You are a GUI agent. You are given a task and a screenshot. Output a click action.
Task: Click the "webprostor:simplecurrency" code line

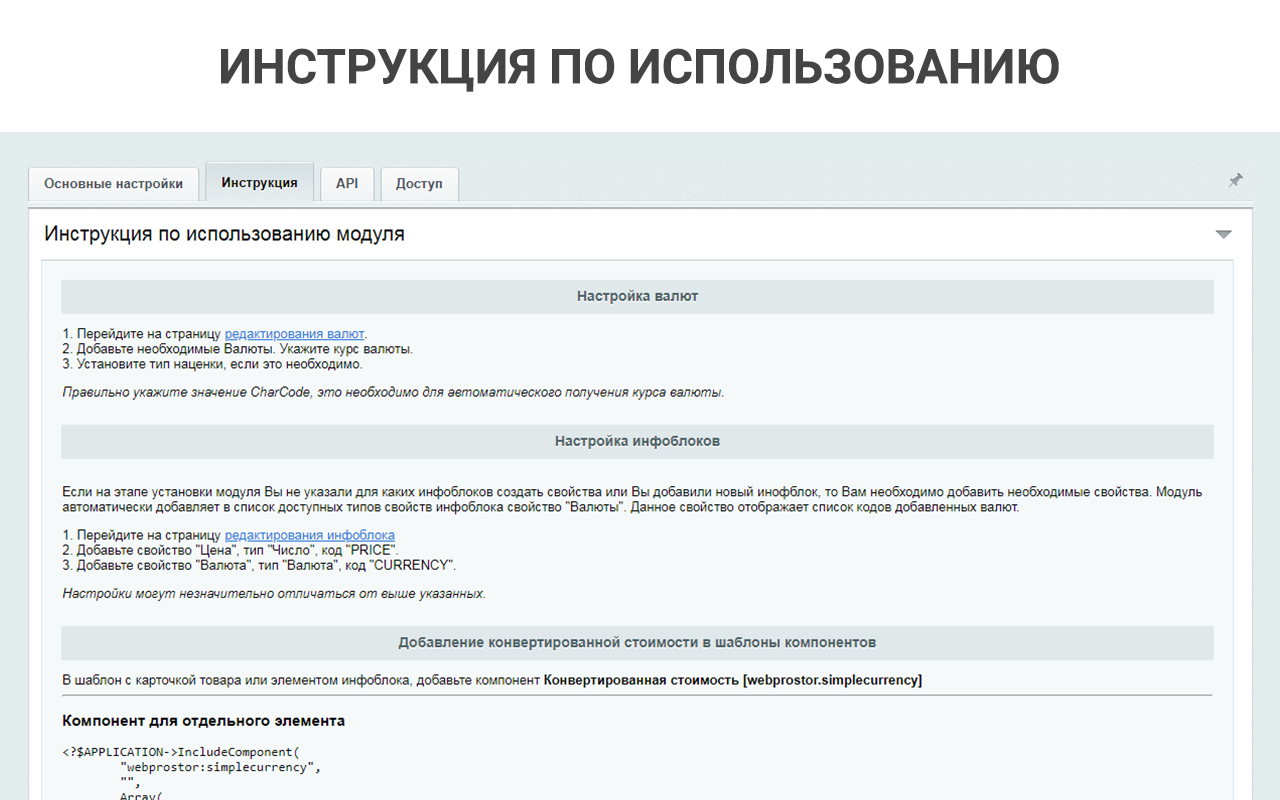[x=220, y=767]
